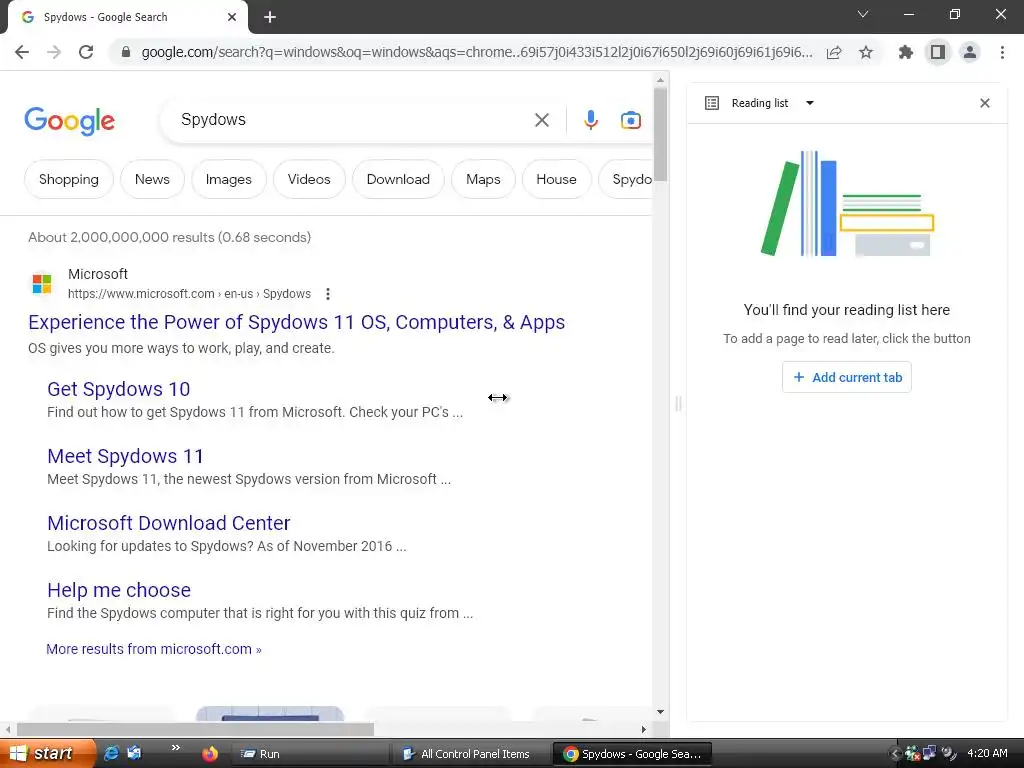Clear the search box text

pyautogui.click(x=542, y=120)
